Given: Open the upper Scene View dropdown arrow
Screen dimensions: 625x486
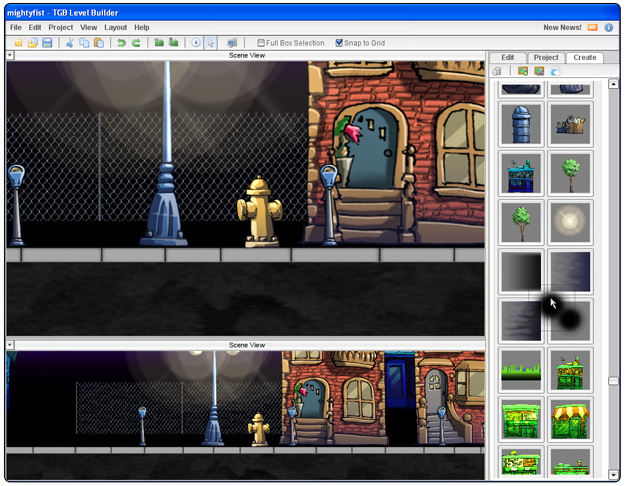Looking at the screenshot, I should [10, 55].
